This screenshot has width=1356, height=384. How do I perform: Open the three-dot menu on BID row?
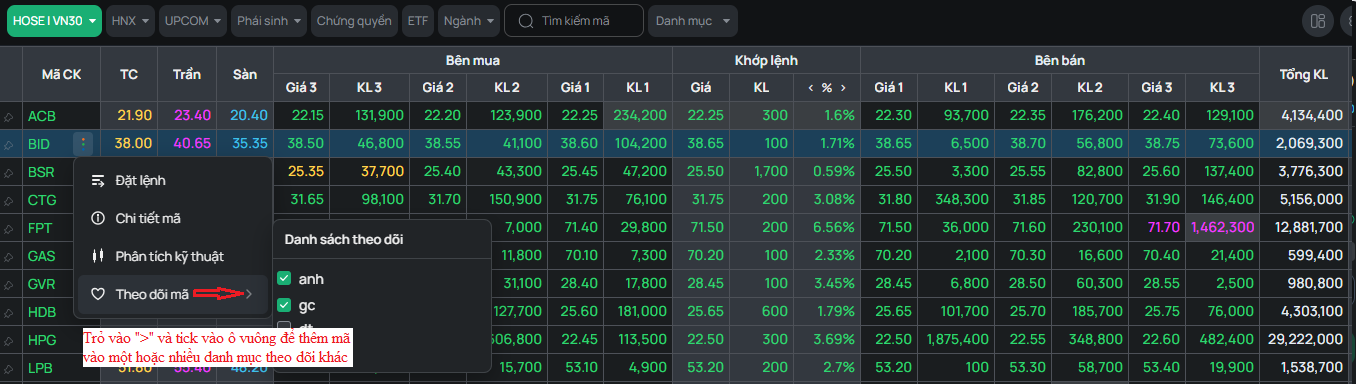coord(84,144)
